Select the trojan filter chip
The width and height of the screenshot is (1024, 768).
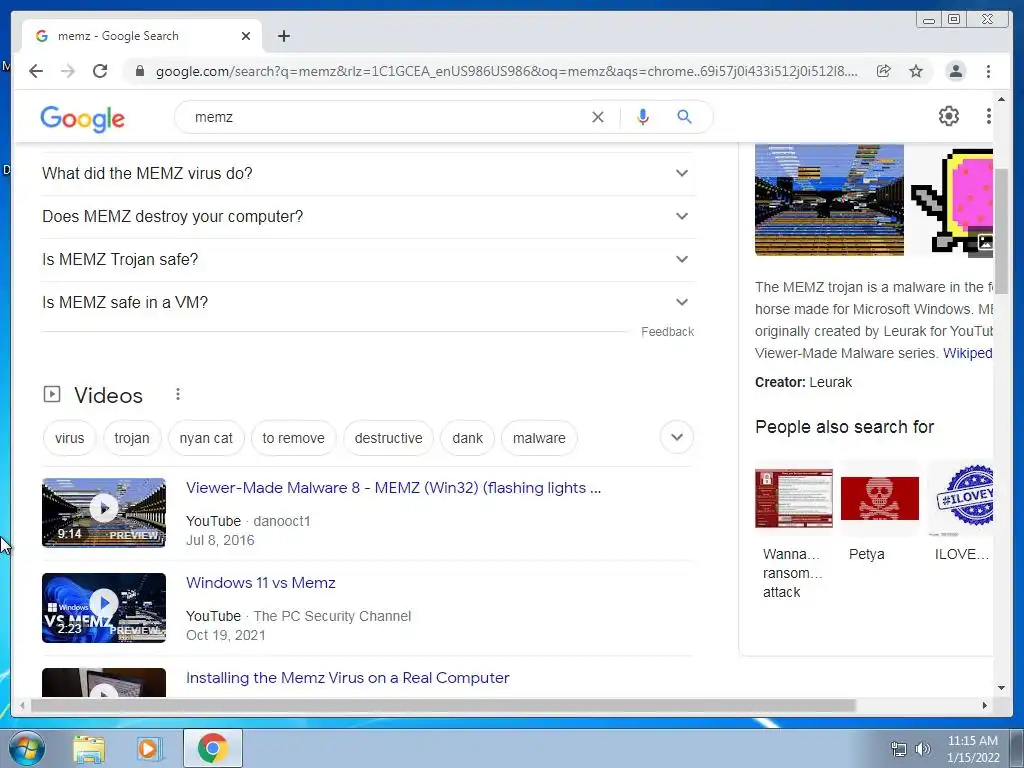(132, 438)
